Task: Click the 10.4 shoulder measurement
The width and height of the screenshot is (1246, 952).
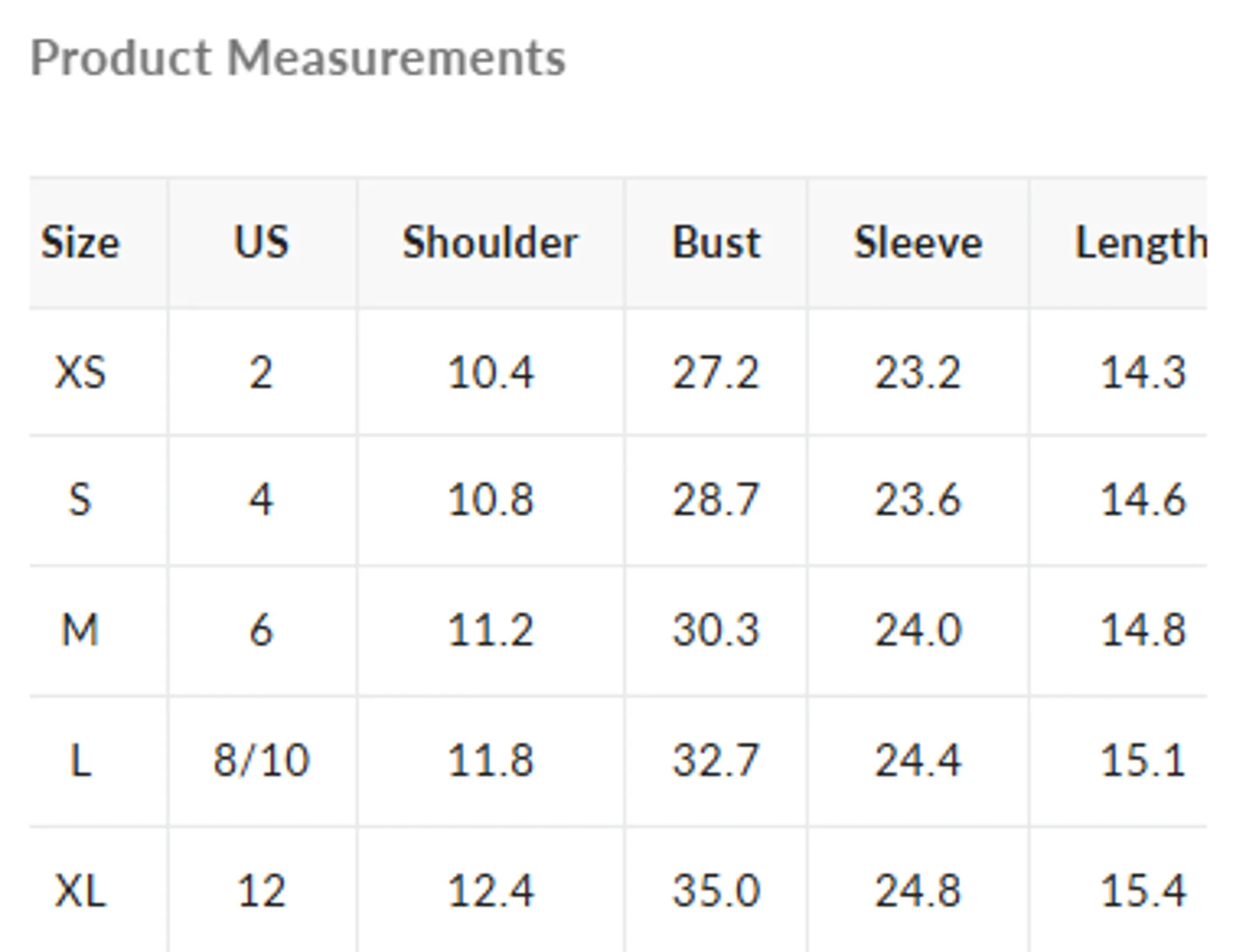Action: tap(491, 372)
